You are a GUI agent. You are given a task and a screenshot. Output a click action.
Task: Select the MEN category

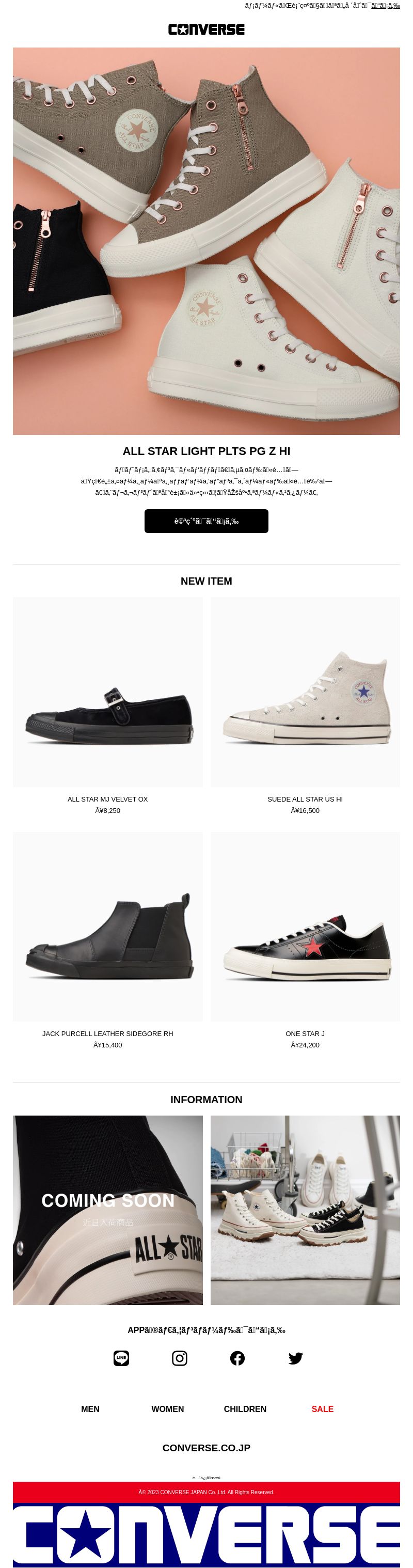click(x=90, y=1408)
